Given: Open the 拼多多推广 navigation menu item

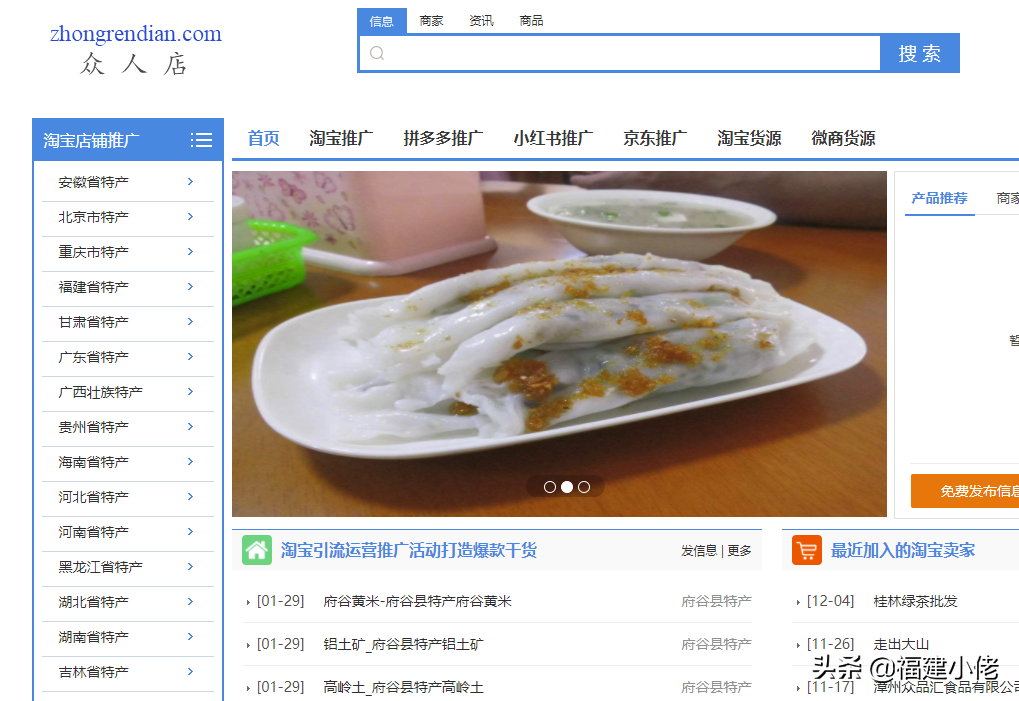Looking at the screenshot, I should [443, 139].
